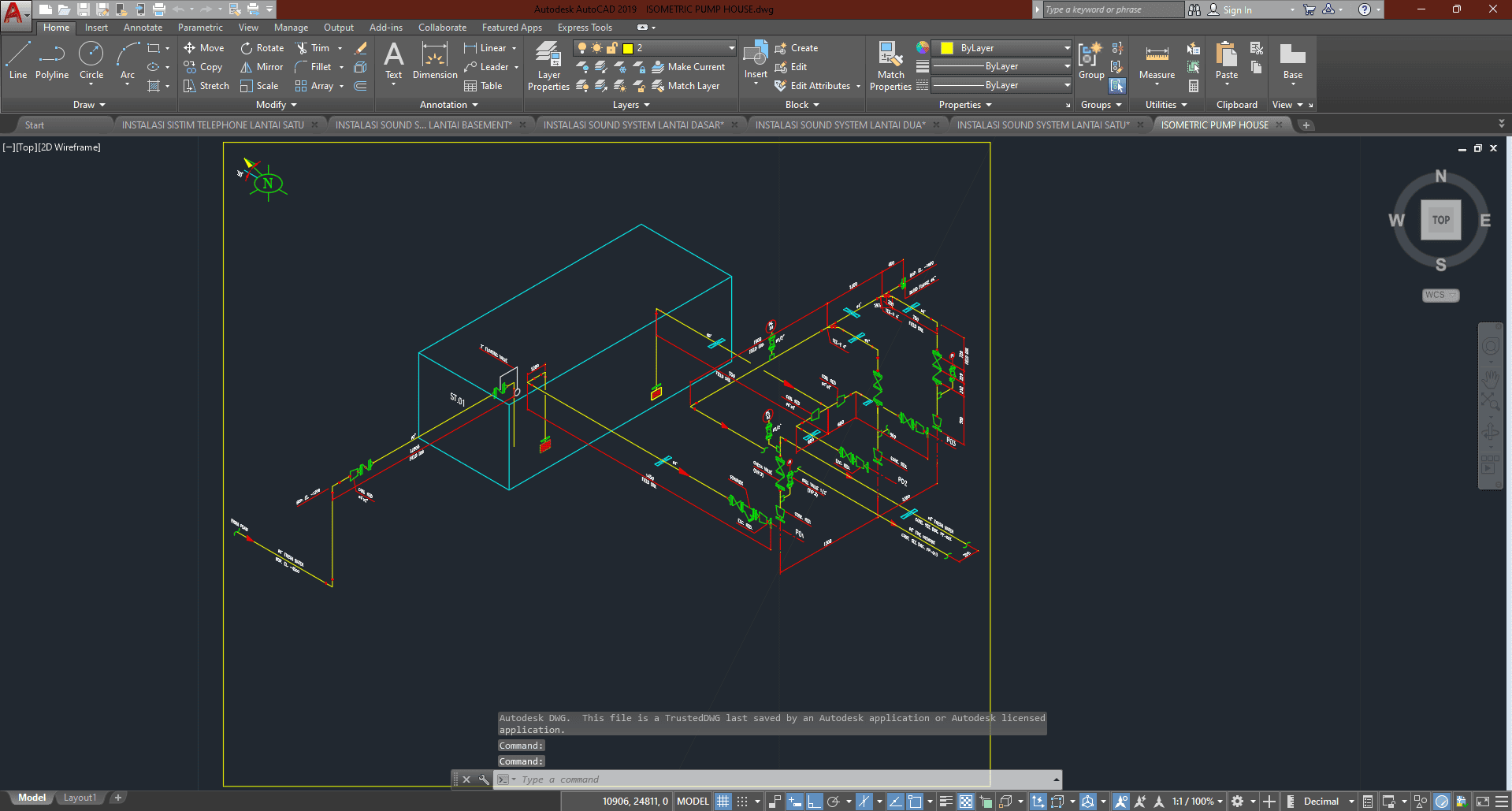Click the Make Current layer button

[689, 67]
